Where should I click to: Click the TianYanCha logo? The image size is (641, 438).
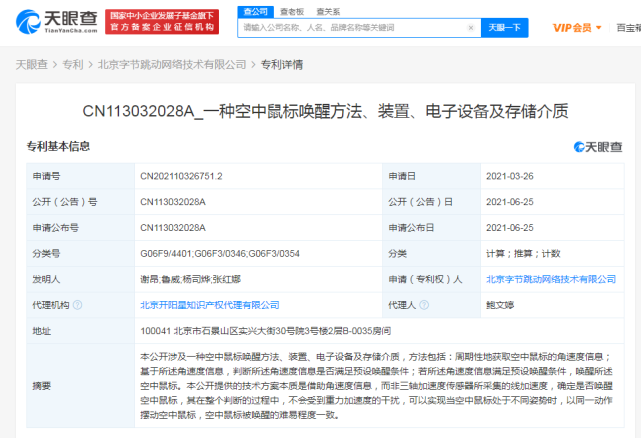pyautogui.click(x=56, y=21)
